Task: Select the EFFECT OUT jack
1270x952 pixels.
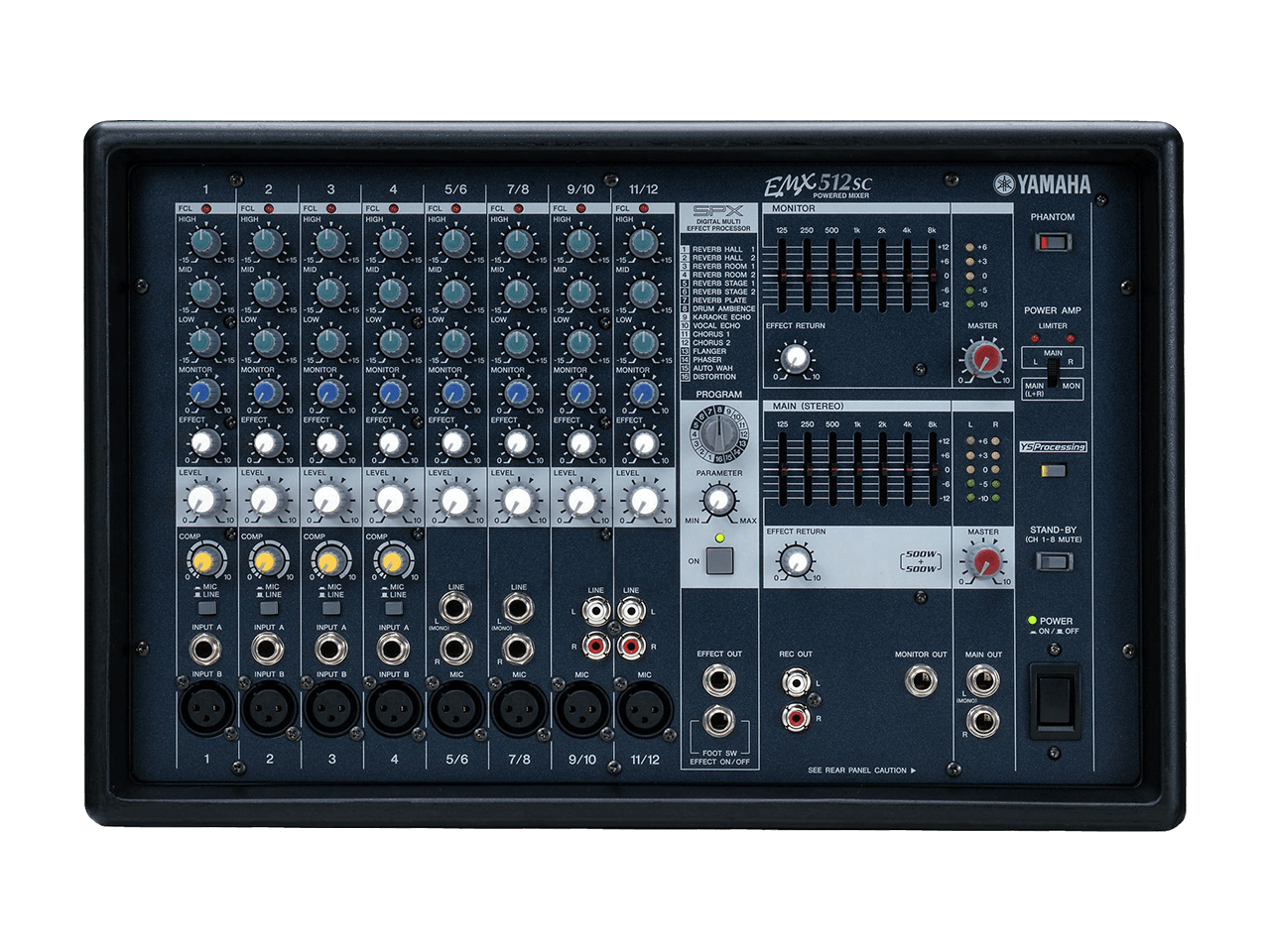Action: pos(719,680)
